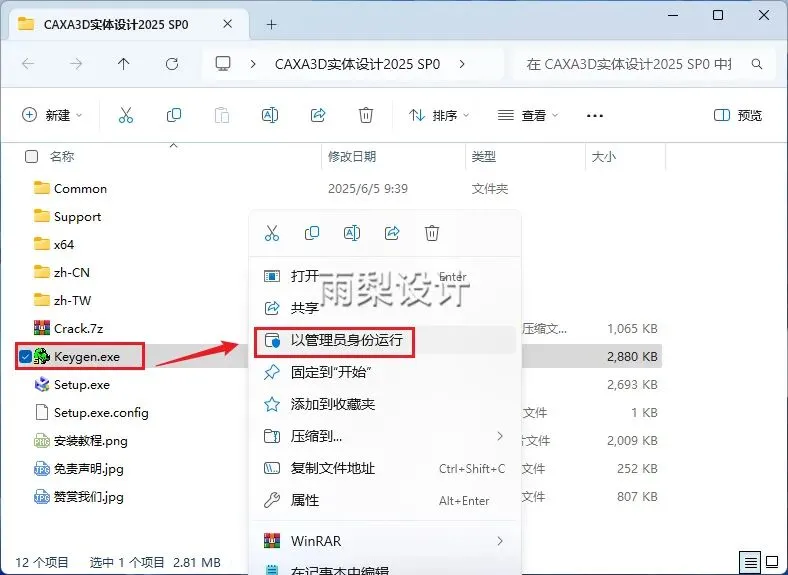Toggle the 预览 preview pane
The height and width of the screenshot is (575, 788).
(738, 116)
